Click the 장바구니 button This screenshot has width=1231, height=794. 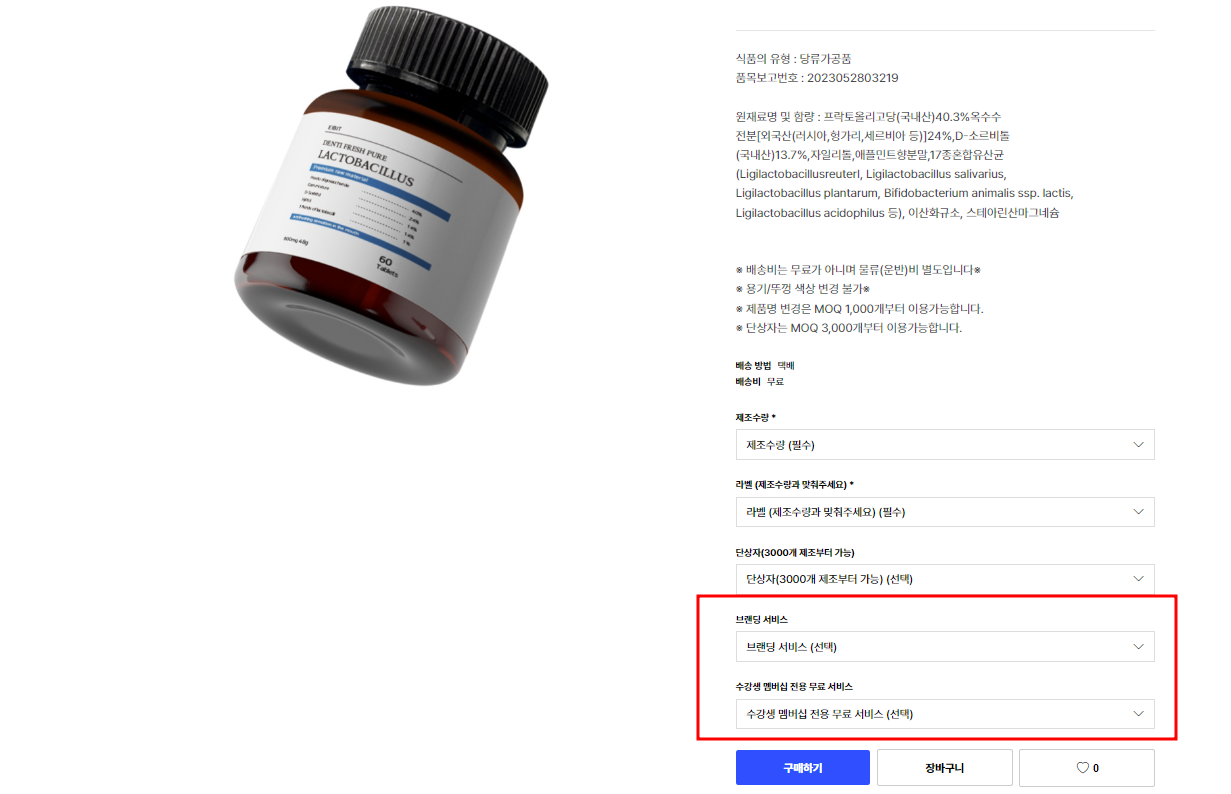[x=945, y=768]
